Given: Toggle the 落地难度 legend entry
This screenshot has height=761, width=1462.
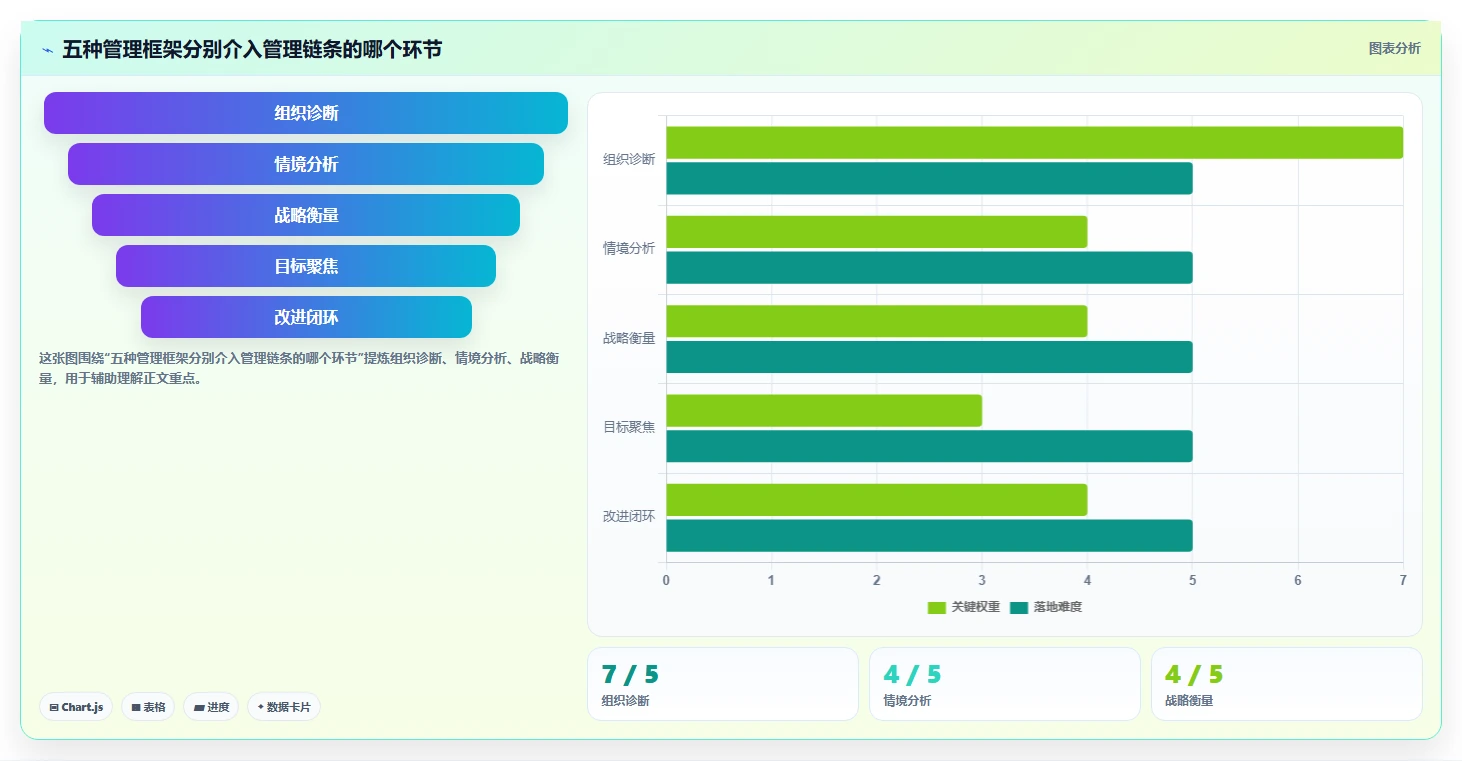Looking at the screenshot, I should pos(1046,607).
